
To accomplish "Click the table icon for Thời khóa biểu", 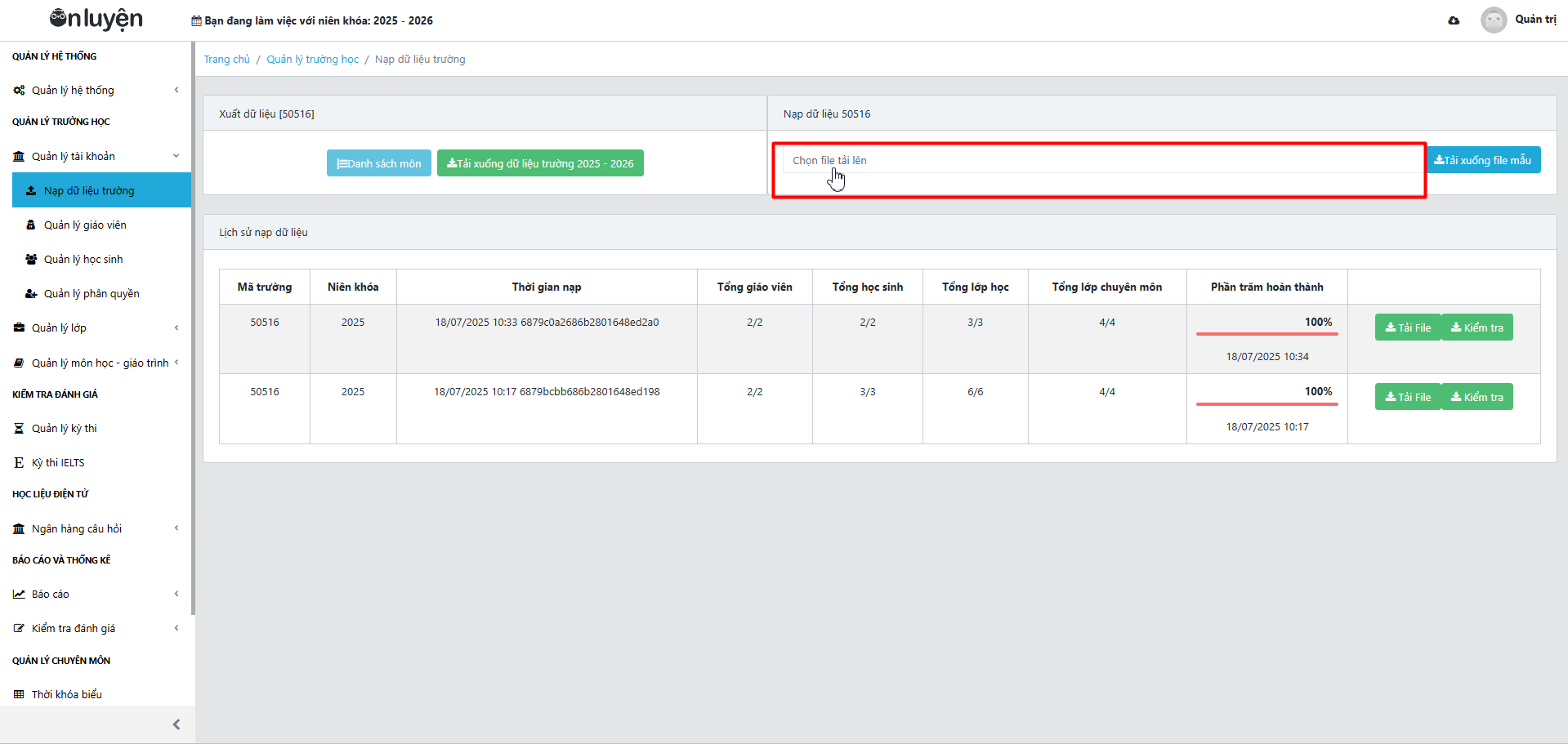I will 19,695.
